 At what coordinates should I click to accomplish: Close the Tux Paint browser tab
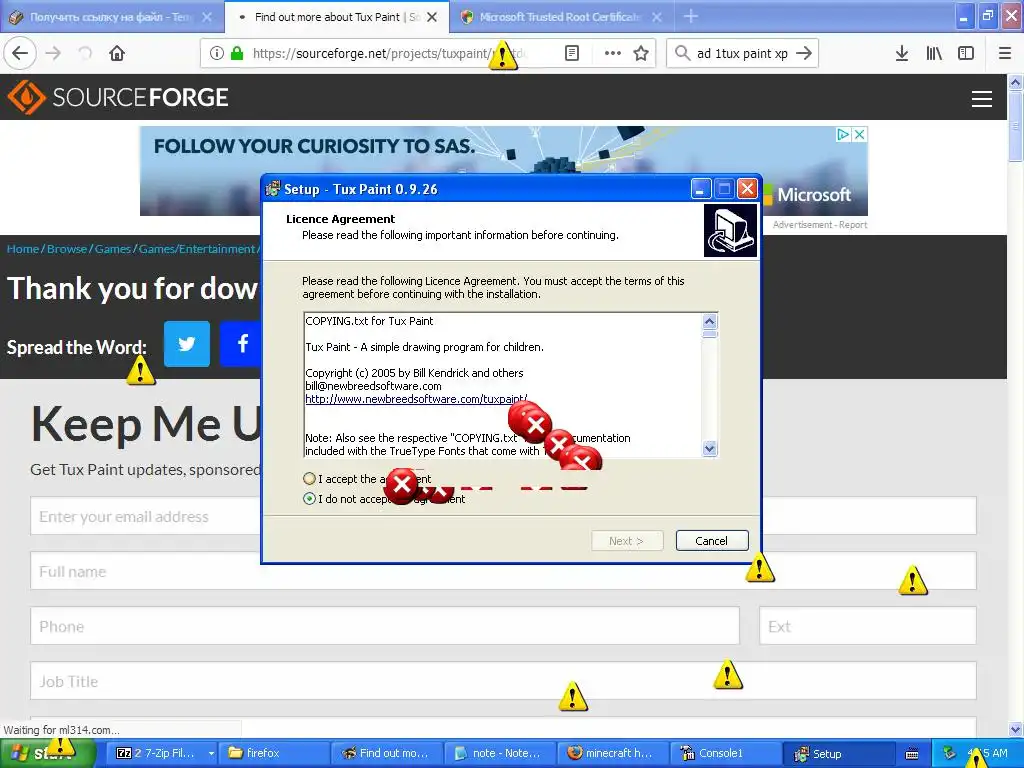pos(432,17)
